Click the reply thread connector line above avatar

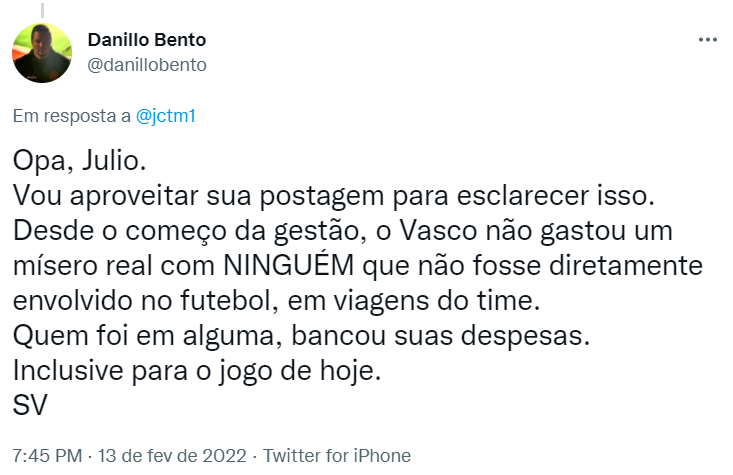(x=41, y=8)
